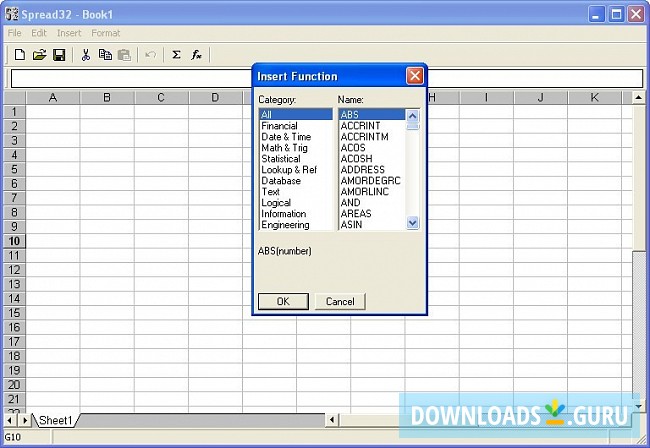Select column B header
This screenshot has height=448, width=650.
[x=107, y=98]
